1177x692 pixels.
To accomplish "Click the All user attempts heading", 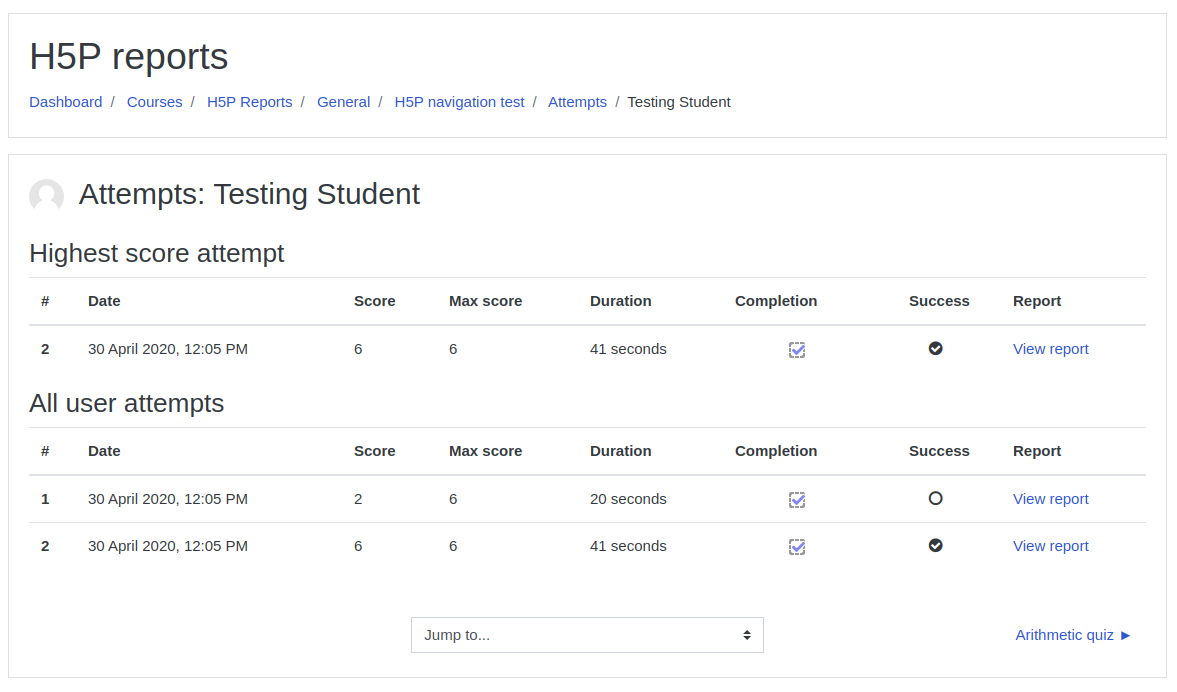I will 127,404.
